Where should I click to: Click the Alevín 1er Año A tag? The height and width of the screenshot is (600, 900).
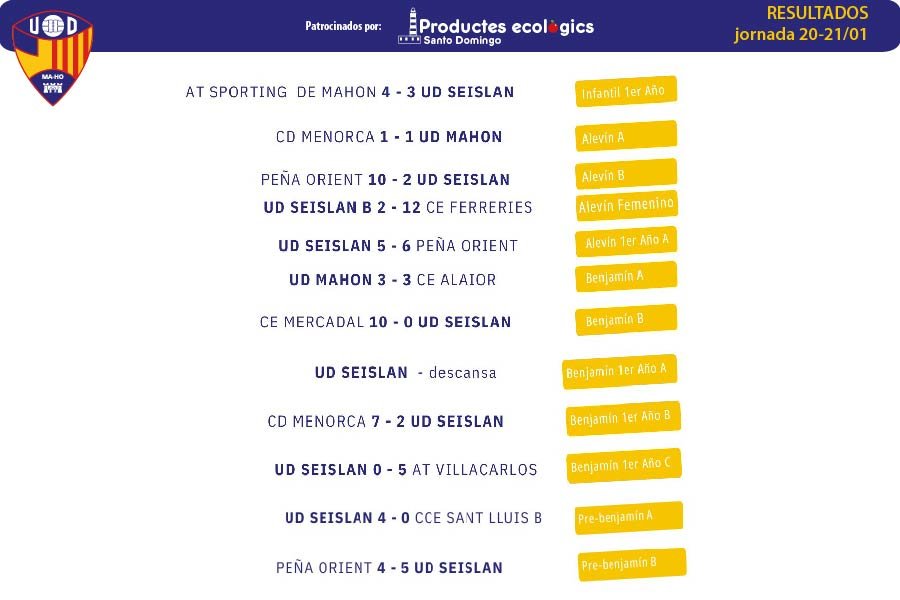coord(626,242)
